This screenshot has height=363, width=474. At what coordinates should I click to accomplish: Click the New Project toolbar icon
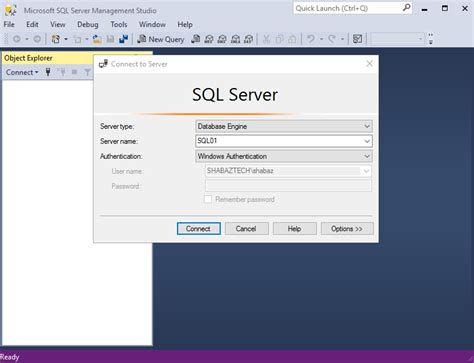pos(55,39)
